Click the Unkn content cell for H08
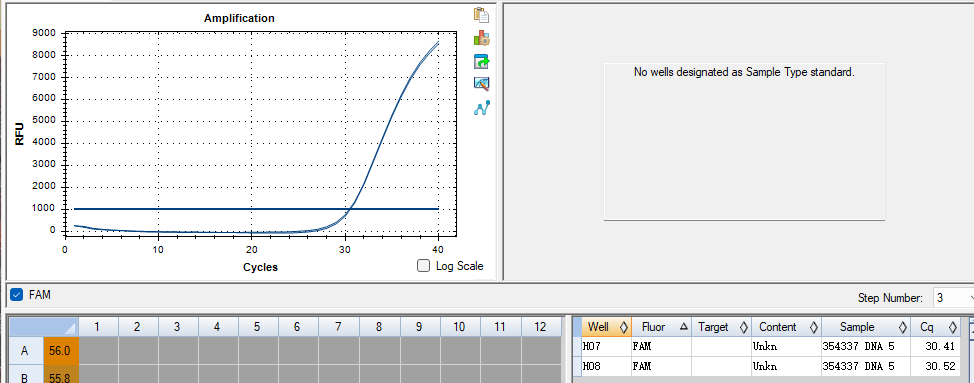The width and height of the screenshot is (974, 383). click(x=786, y=366)
